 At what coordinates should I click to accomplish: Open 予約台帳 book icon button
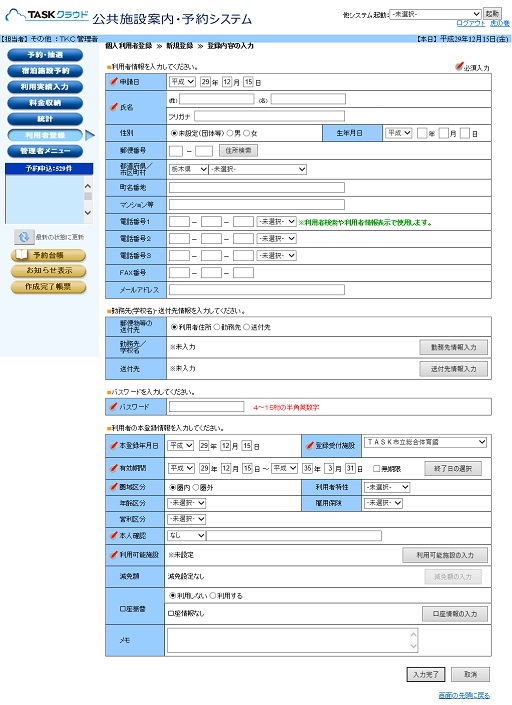tap(48, 255)
